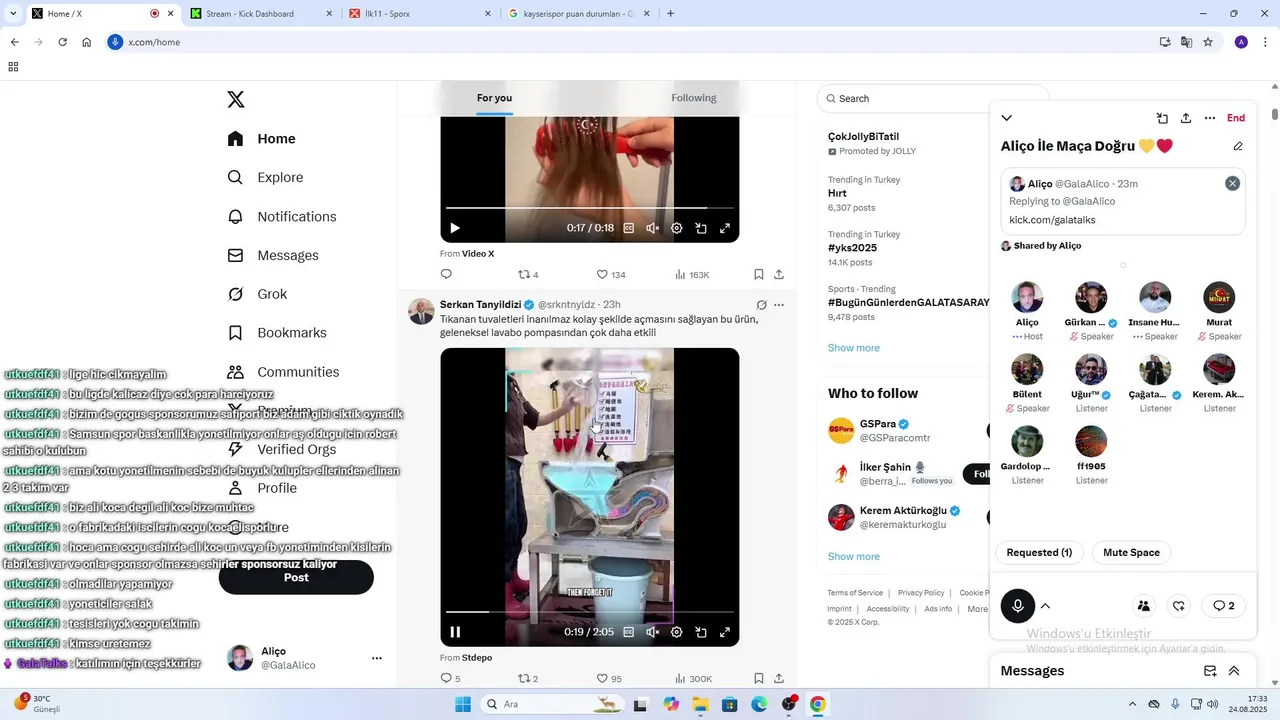Select the For you tab

[x=494, y=98]
